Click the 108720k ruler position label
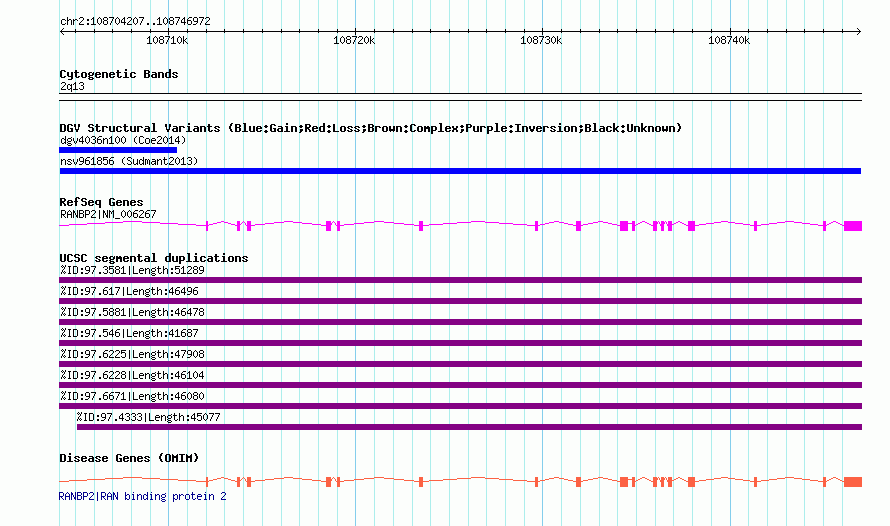 coord(354,40)
